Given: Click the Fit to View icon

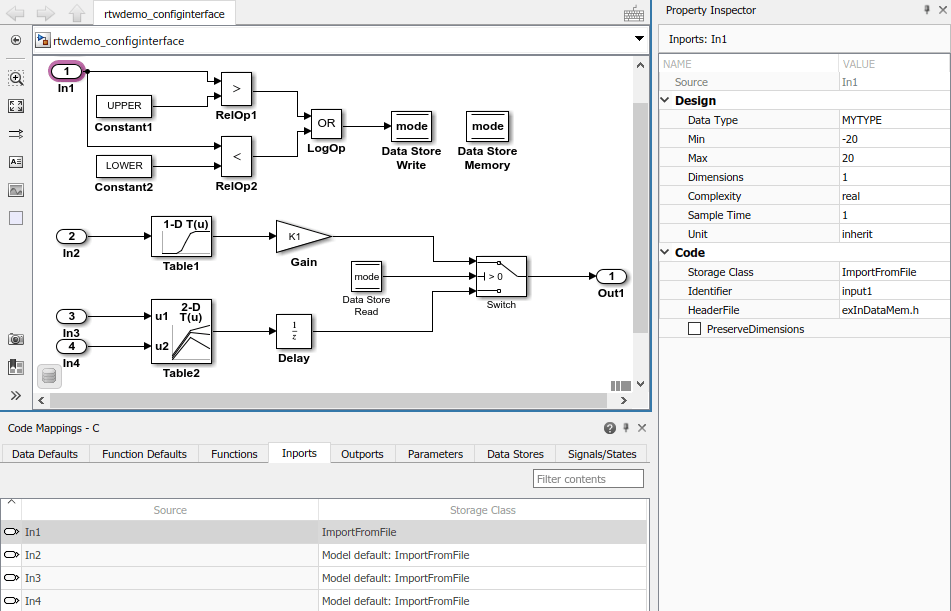Looking at the screenshot, I should 15,106.
